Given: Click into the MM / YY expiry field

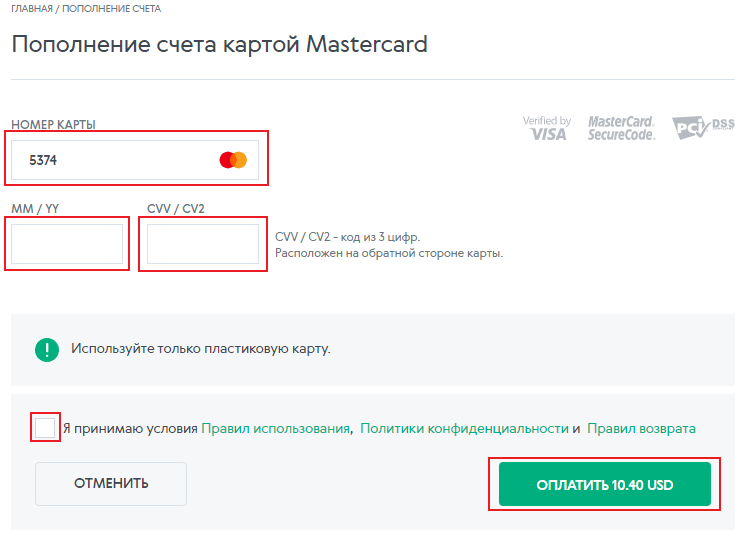Looking at the screenshot, I should click(67, 244).
